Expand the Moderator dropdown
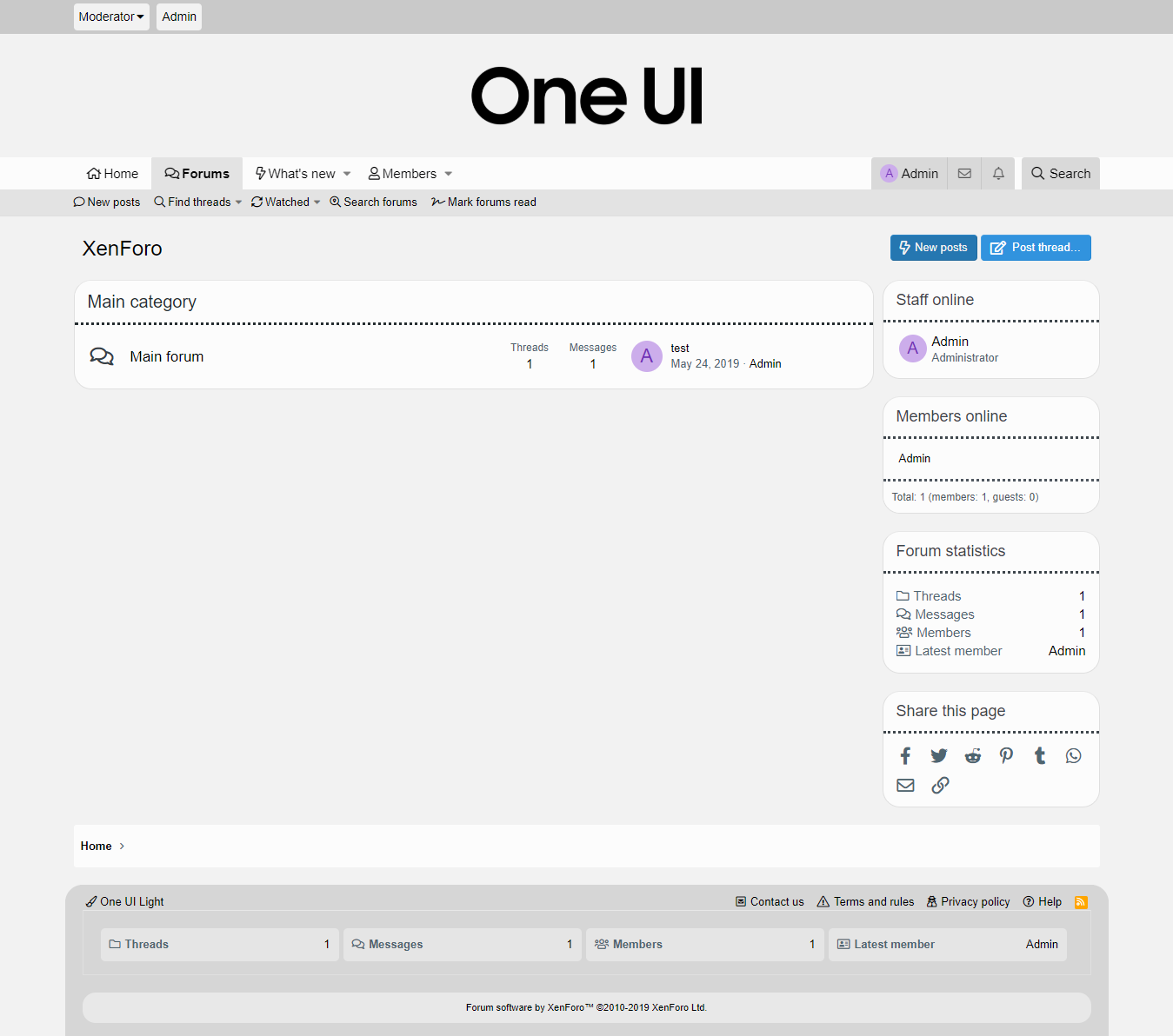Image resolution: width=1173 pixels, height=1036 pixels. point(111,17)
